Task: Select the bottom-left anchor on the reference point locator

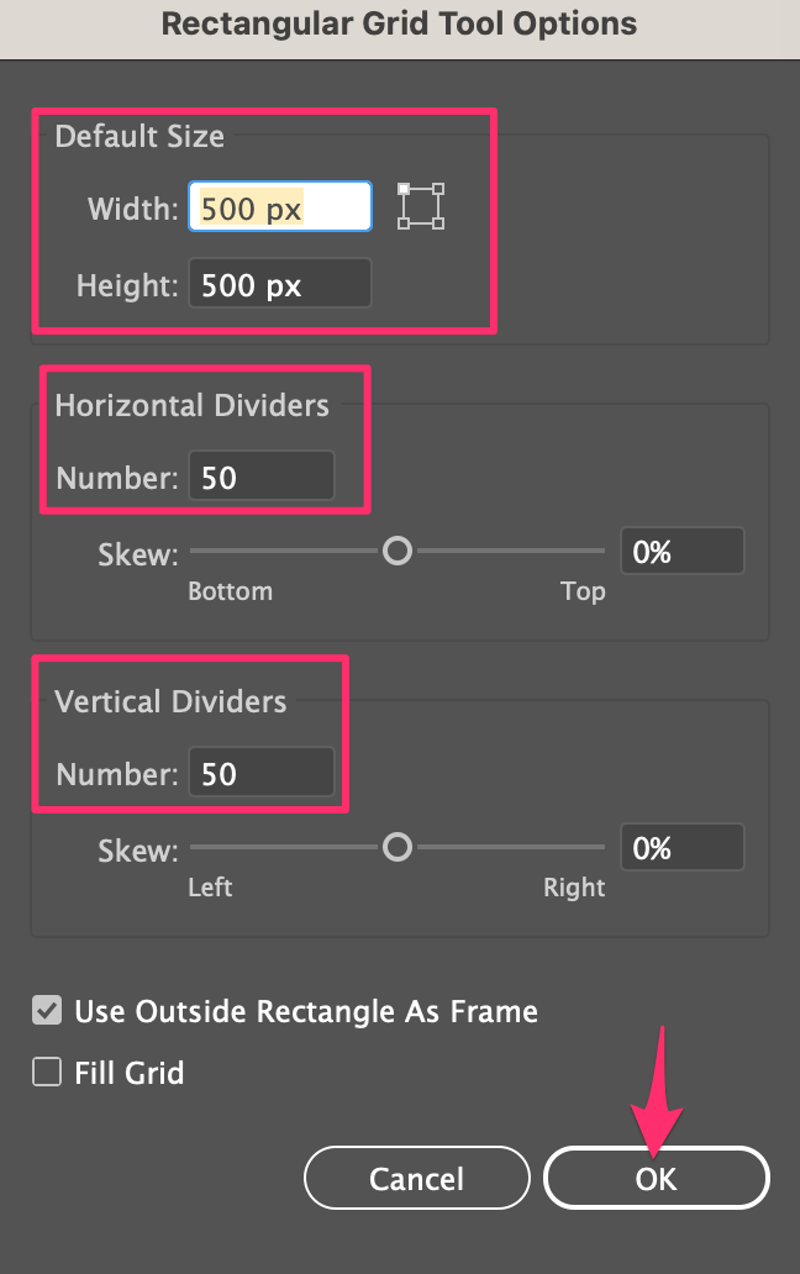Action: click(x=403, y=223)
